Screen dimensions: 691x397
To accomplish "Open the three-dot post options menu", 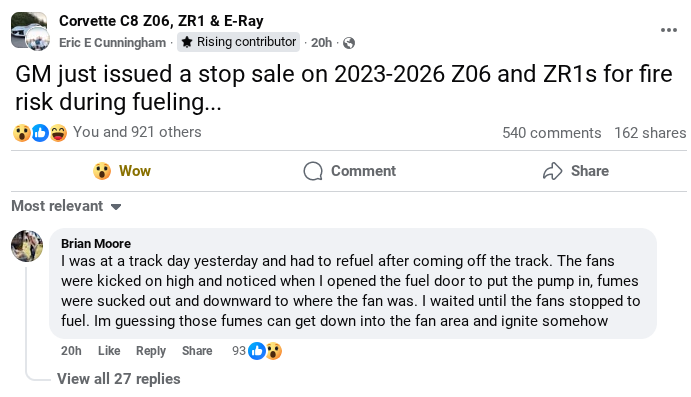I will tap(669, 30).
